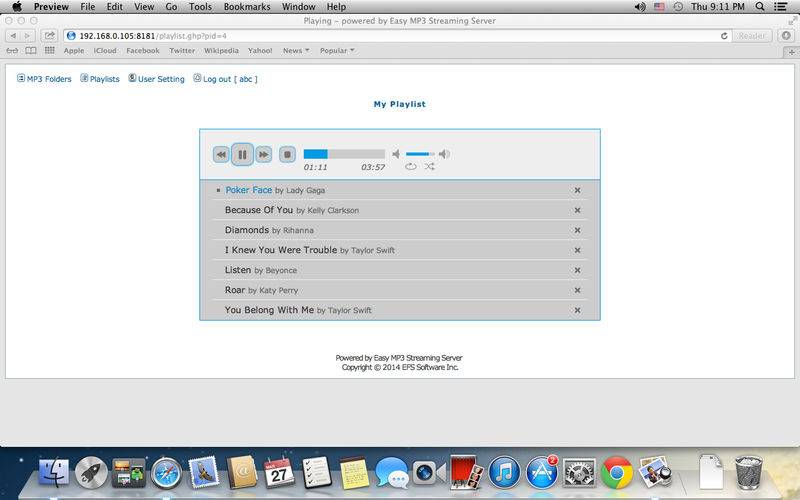
Task: Open the View menu
Action: tap(144, 7)
